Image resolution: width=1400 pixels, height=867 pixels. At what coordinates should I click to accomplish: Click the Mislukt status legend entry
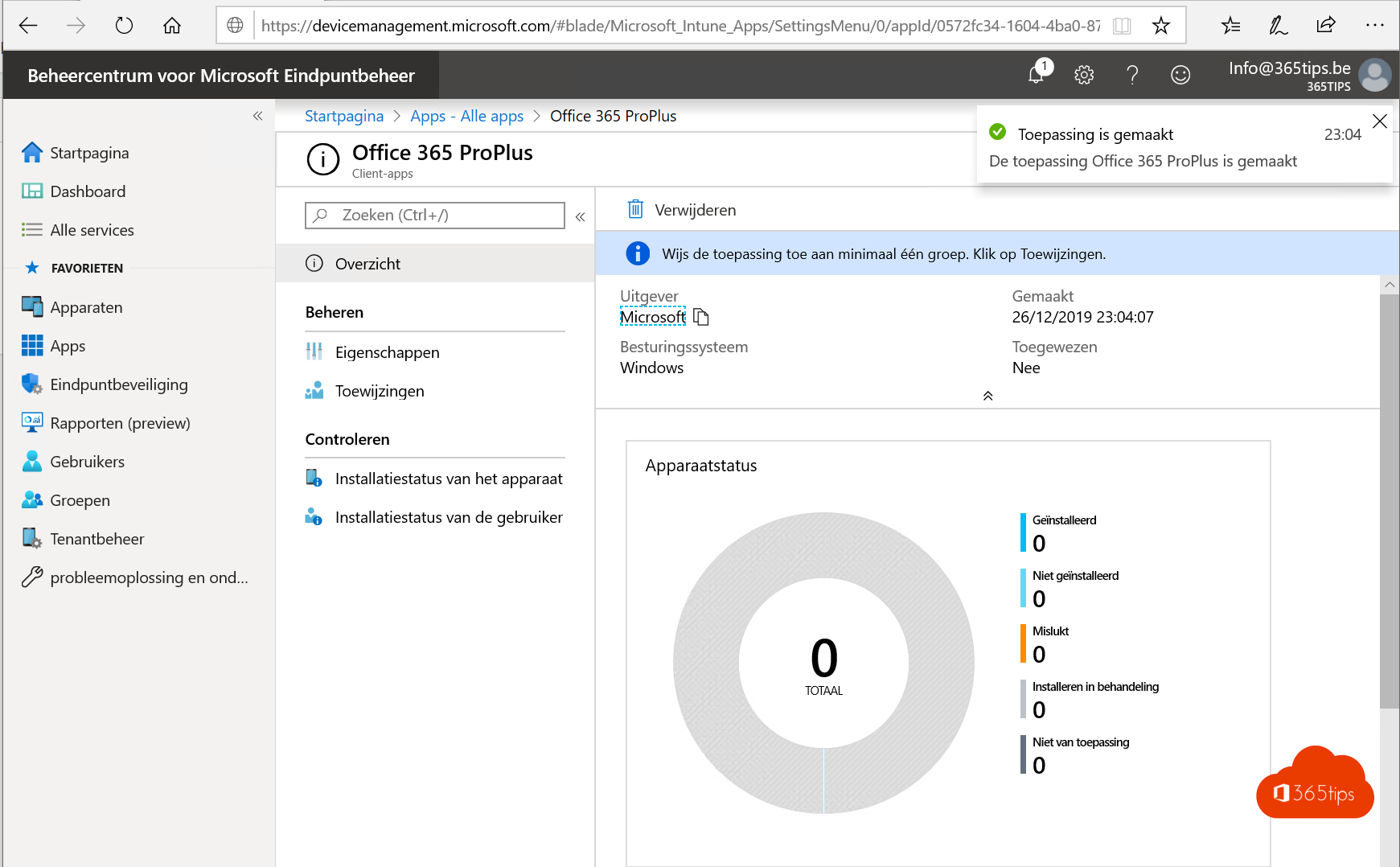(x=1045, y=644)
